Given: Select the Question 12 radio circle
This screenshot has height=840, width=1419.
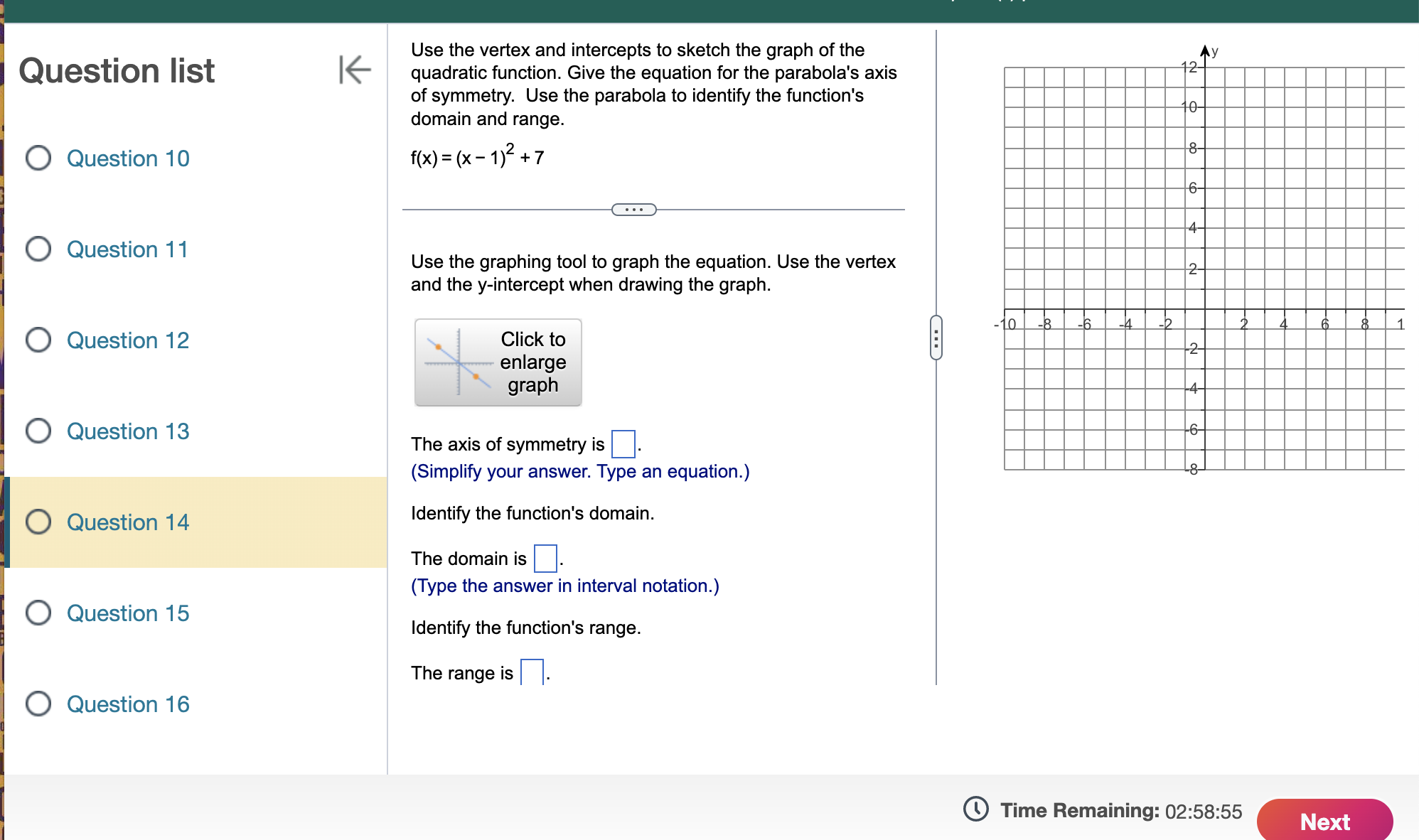Looking at the screenshot, I should [38, 340].
